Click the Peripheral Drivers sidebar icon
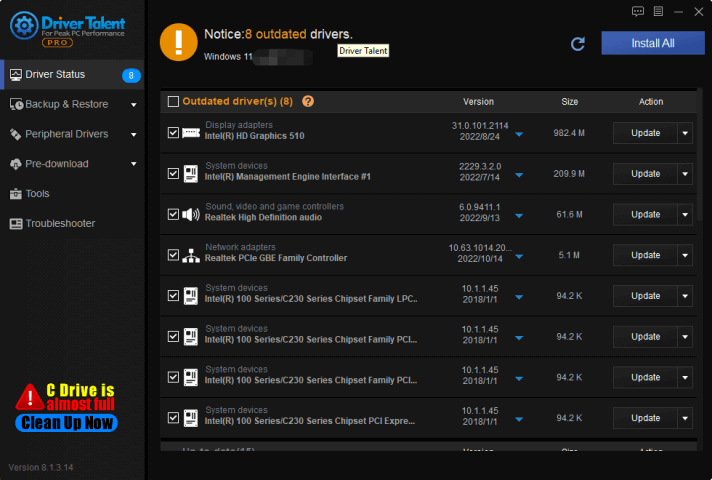This screenshot has height=480, width=712. pyautogui.click(x=15, y=134)
